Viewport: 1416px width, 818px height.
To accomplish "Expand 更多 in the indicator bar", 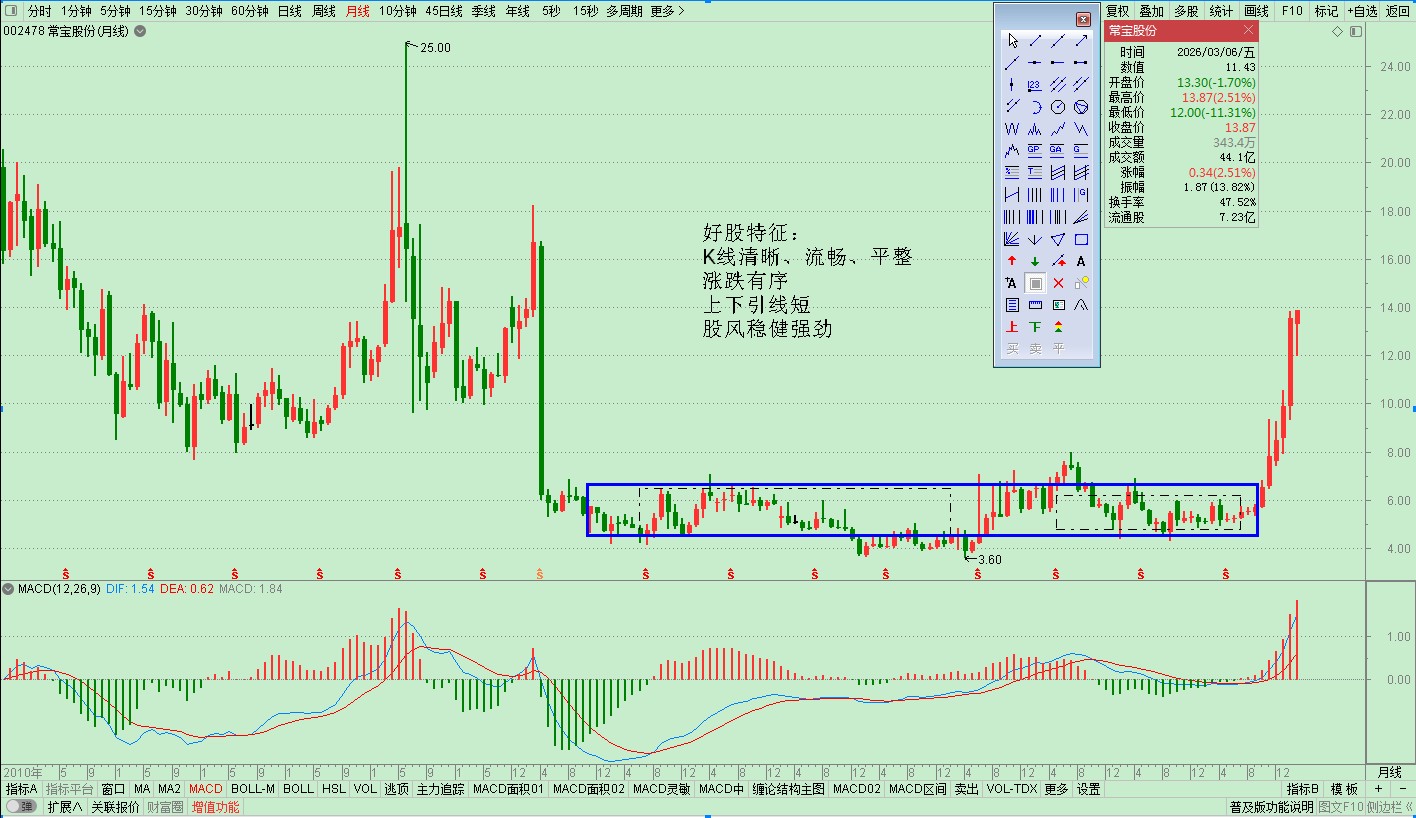I will pyautogui.click(x=1056, y=789).
